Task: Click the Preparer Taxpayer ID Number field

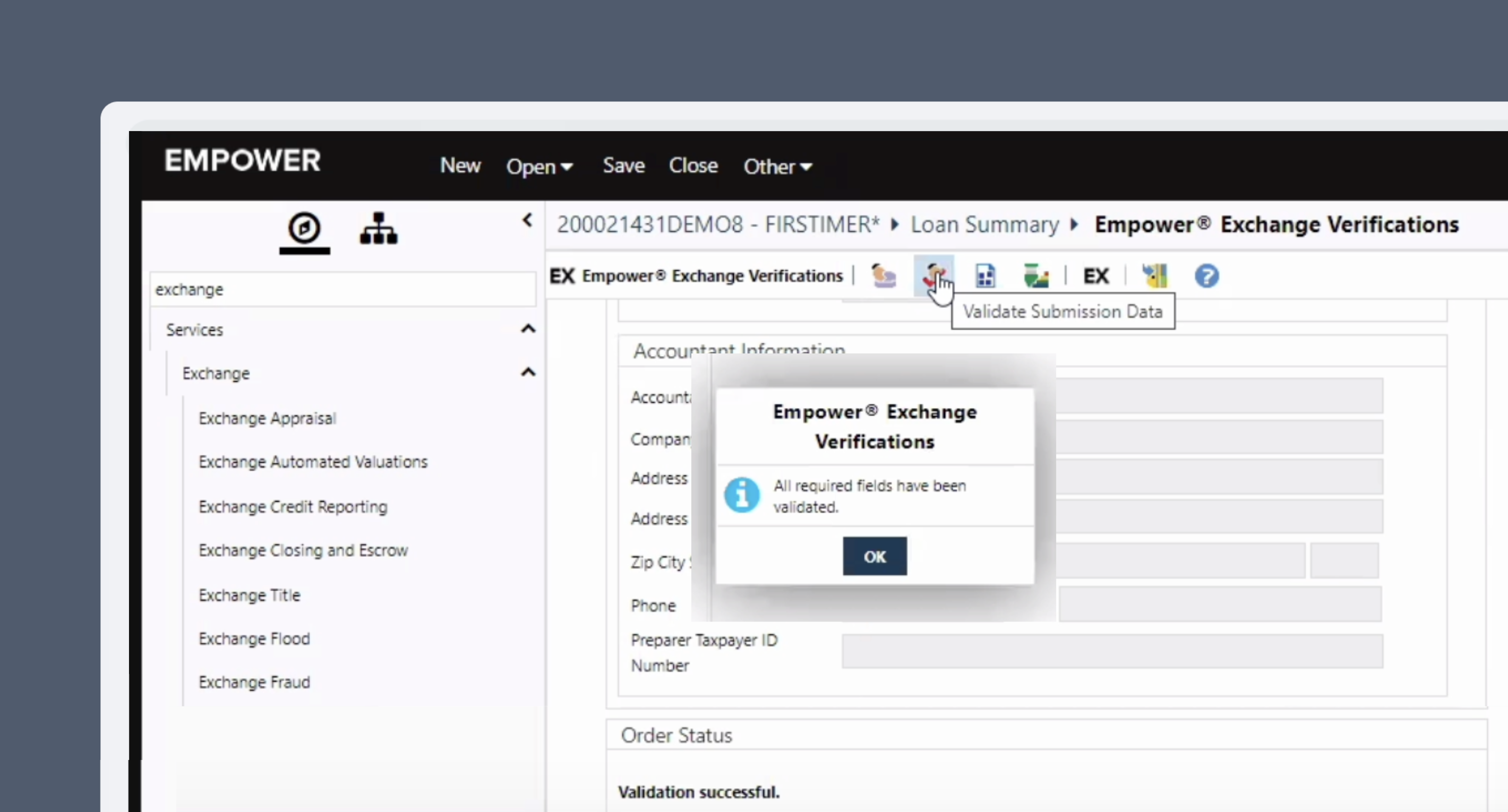Action: (1112, 651)
